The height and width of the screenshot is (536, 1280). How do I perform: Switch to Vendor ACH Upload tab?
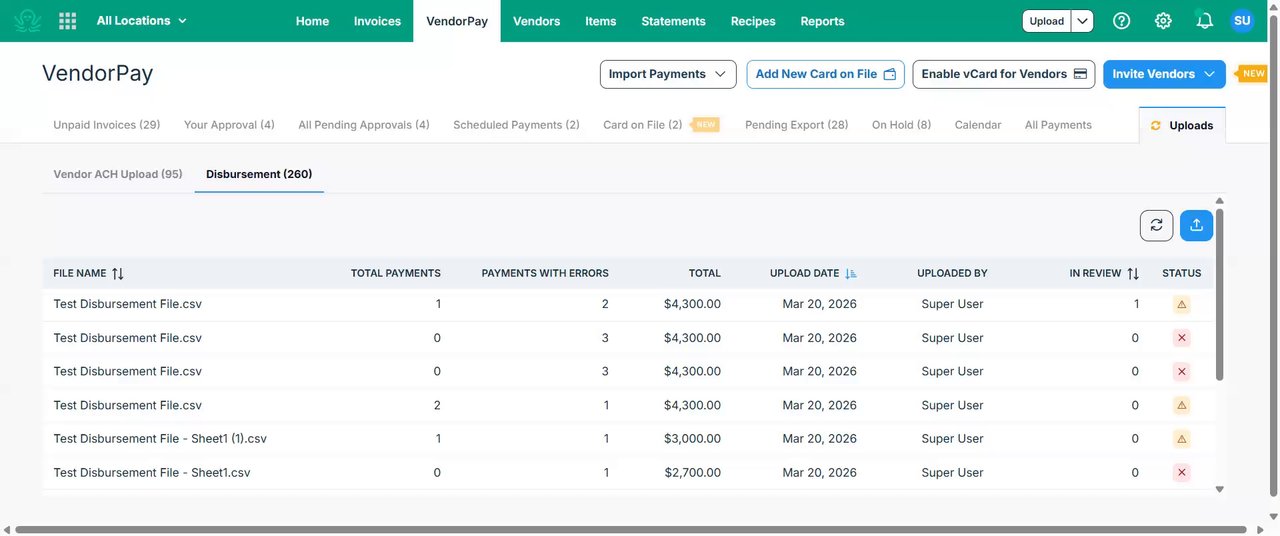pos(118,174)
